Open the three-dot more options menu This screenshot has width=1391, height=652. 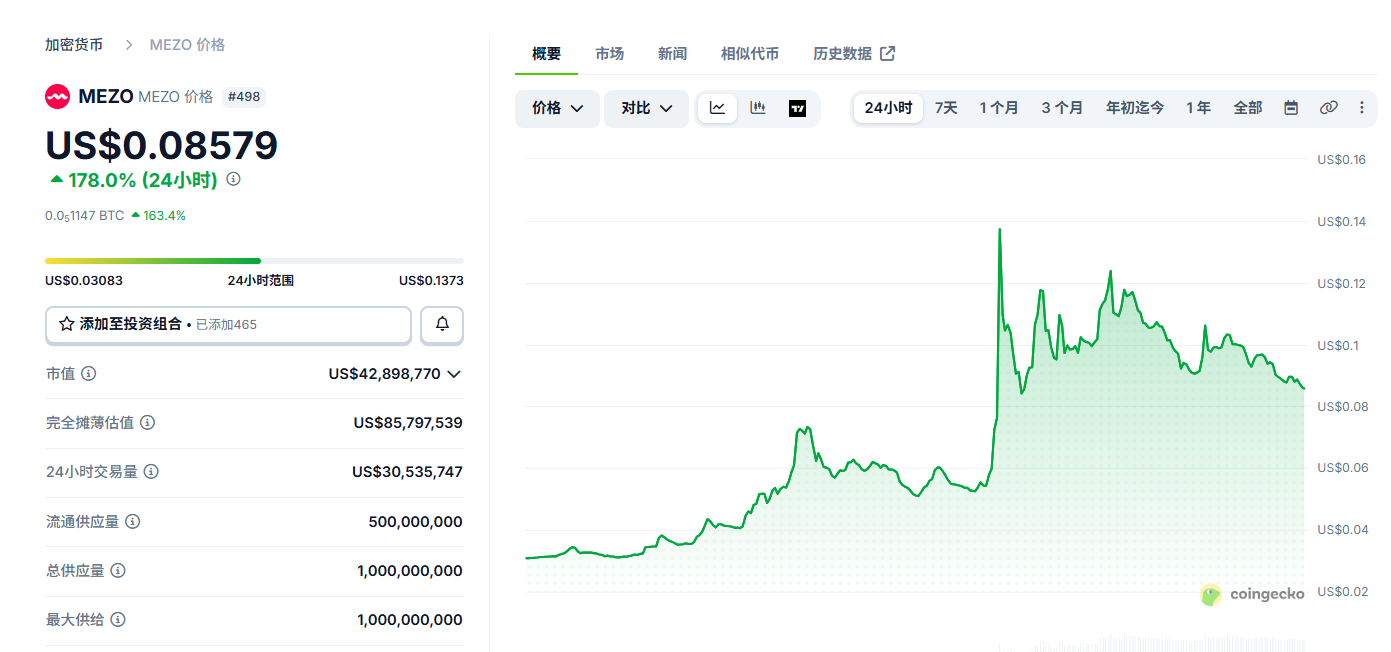(x=1361, y=108)
